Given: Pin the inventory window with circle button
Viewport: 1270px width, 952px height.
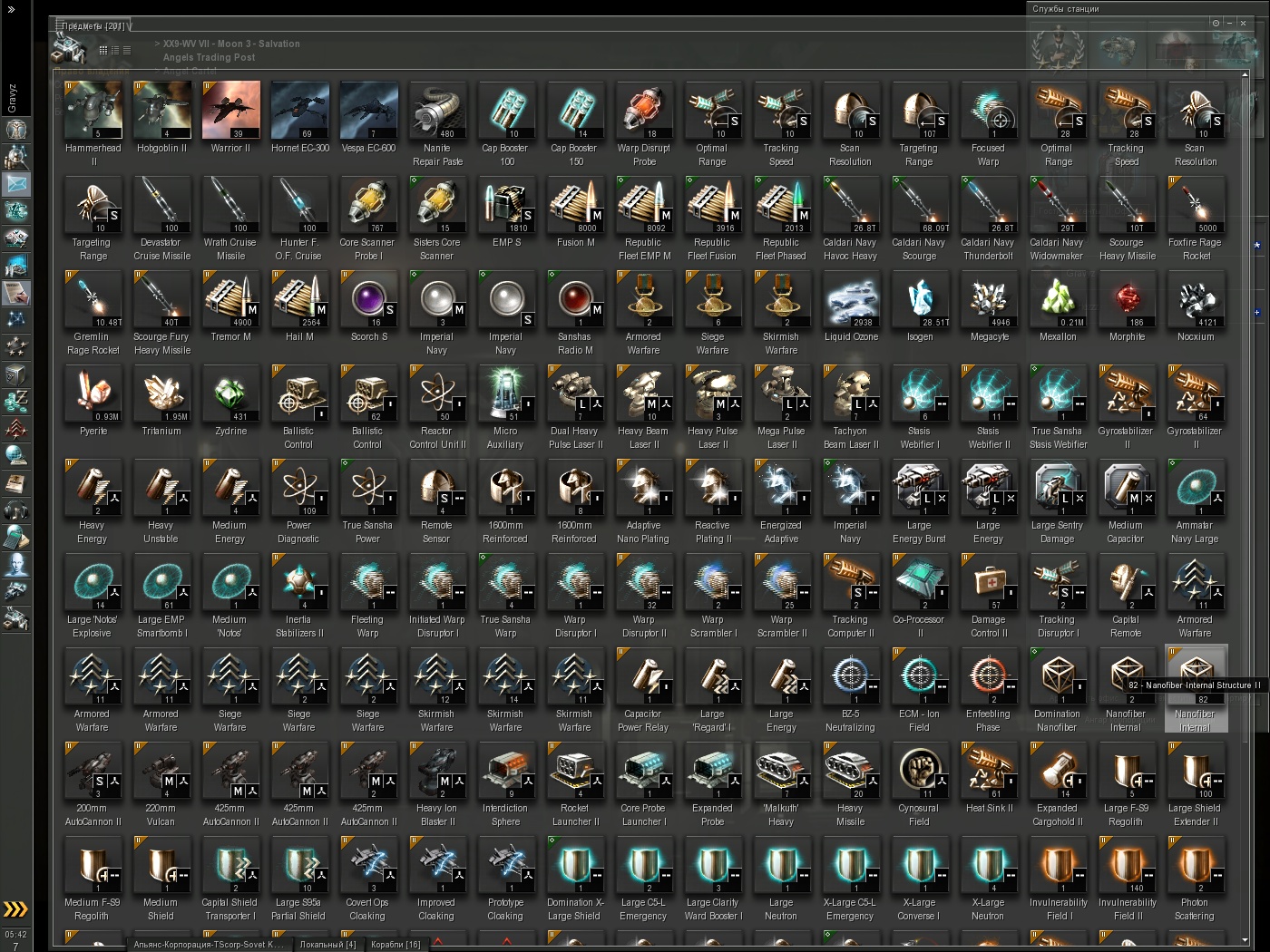Looking at the screenshot, I should 1216,23.
